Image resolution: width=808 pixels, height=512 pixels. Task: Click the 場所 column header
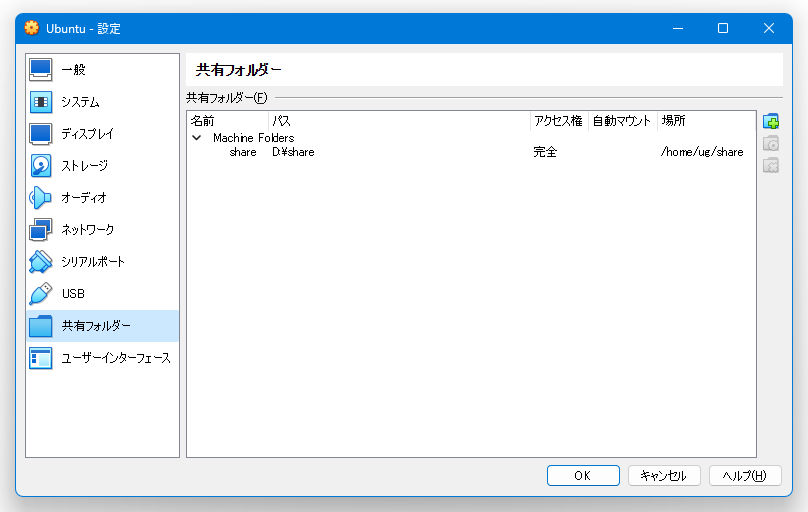click(x=706, y=121)
